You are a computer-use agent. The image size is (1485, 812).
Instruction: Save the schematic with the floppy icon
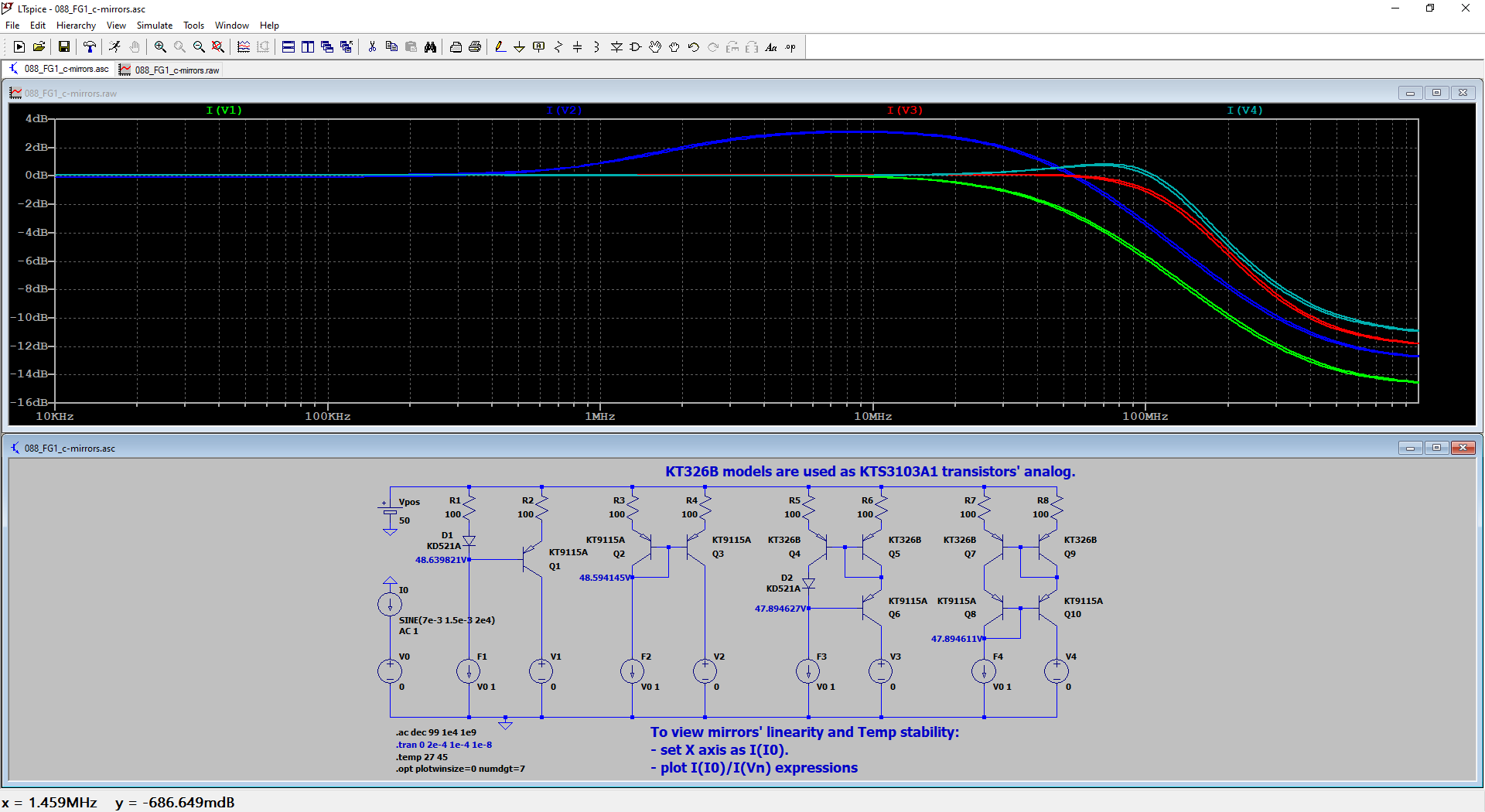tap(64, 47)
